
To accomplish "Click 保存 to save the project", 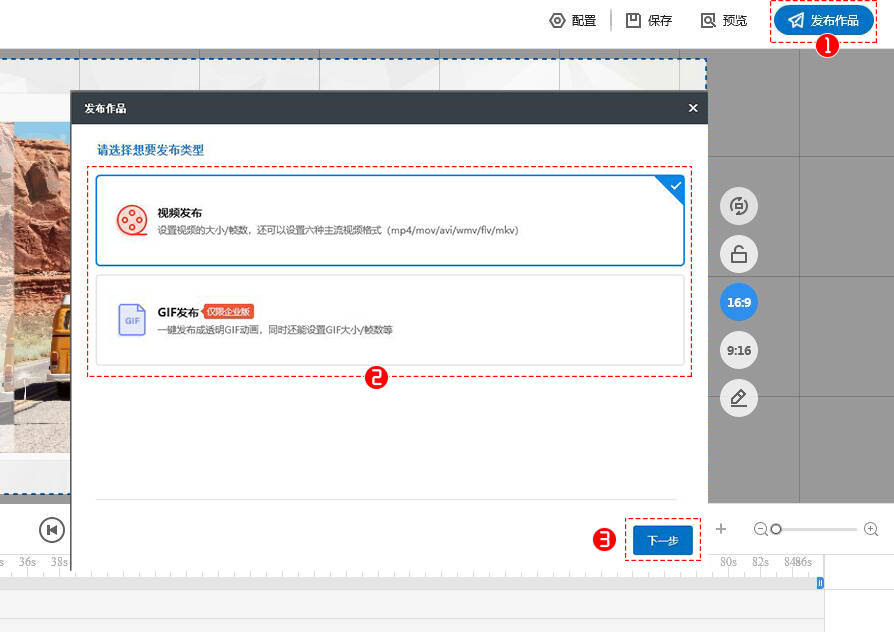I will click(649, 21).
